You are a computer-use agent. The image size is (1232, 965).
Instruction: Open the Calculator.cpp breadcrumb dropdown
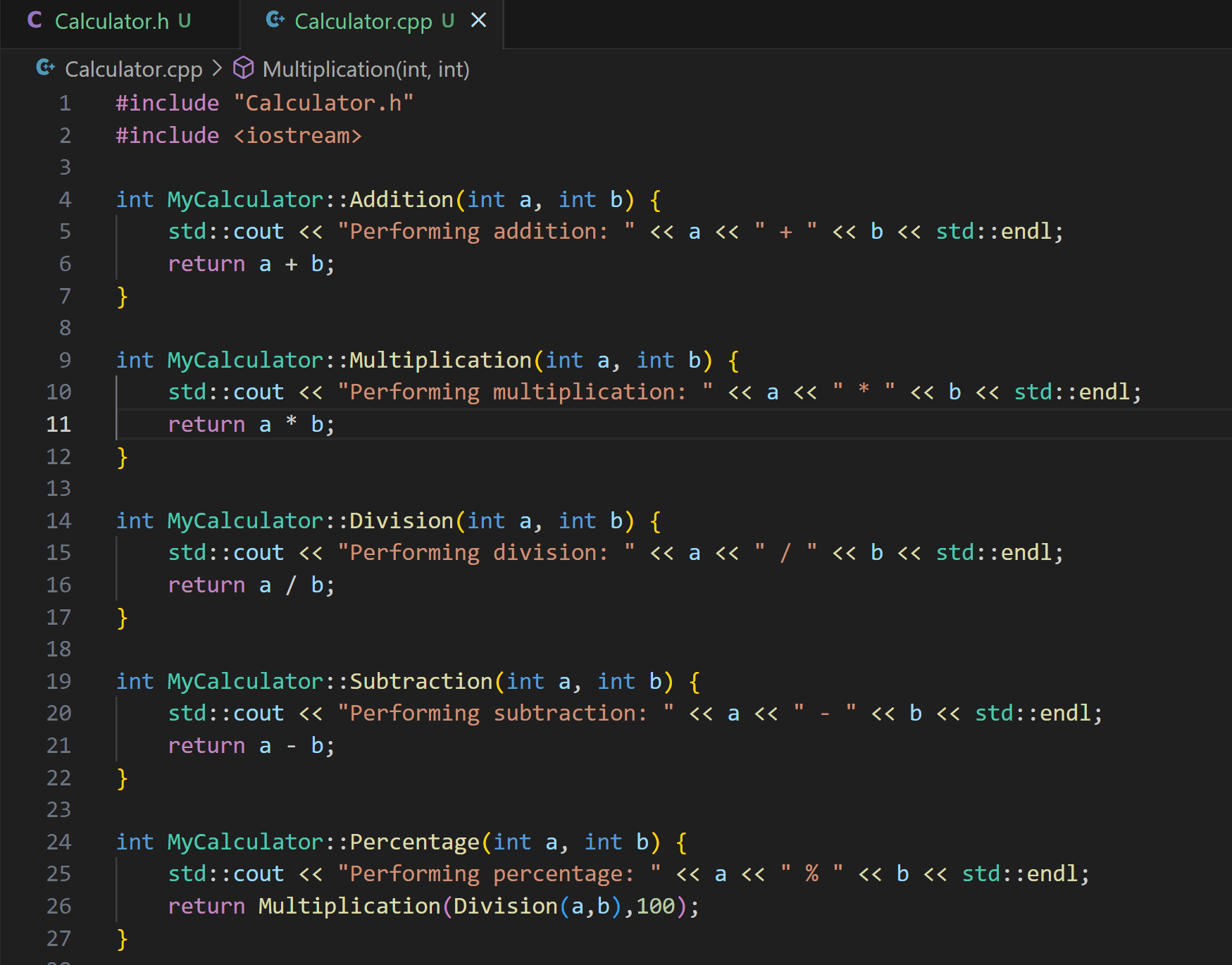[x=135, y=68]
